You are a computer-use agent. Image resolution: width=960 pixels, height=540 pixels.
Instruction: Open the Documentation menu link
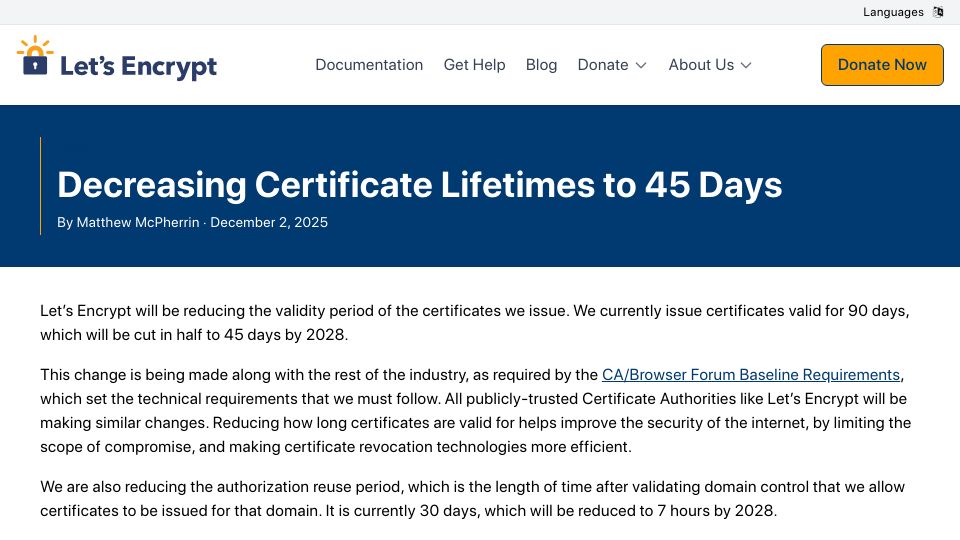click(x=369, y=65)
